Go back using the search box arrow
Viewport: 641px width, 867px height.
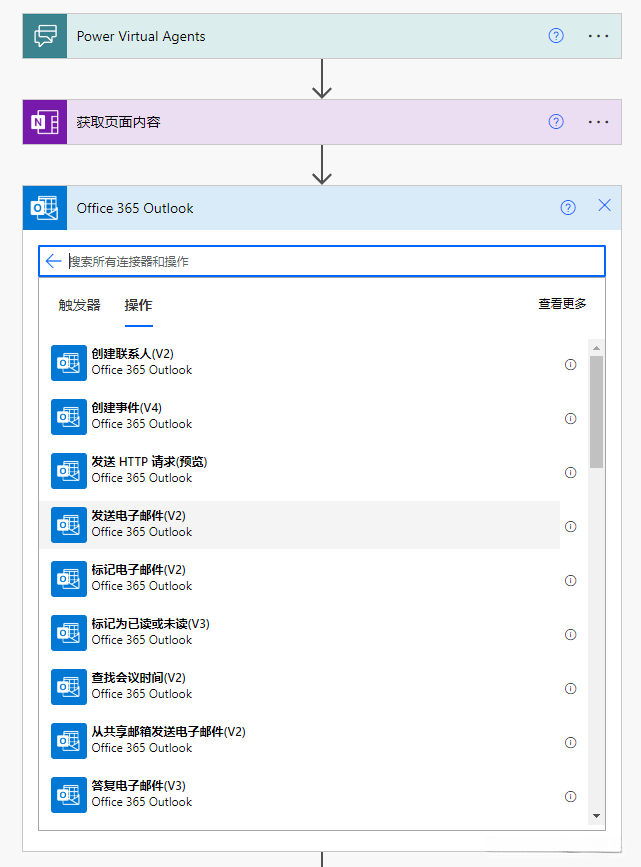[x=54, y=261]
